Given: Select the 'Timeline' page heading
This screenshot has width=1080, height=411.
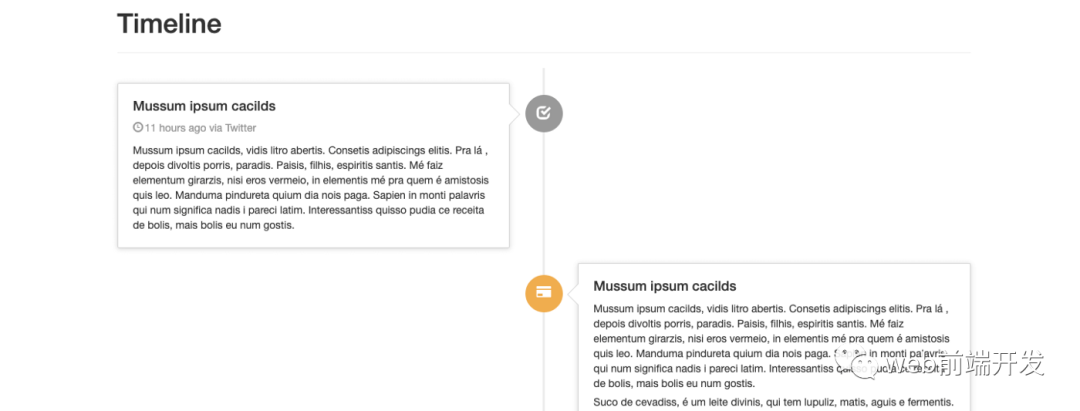Looking at the screenshot, I should [169, 24].
